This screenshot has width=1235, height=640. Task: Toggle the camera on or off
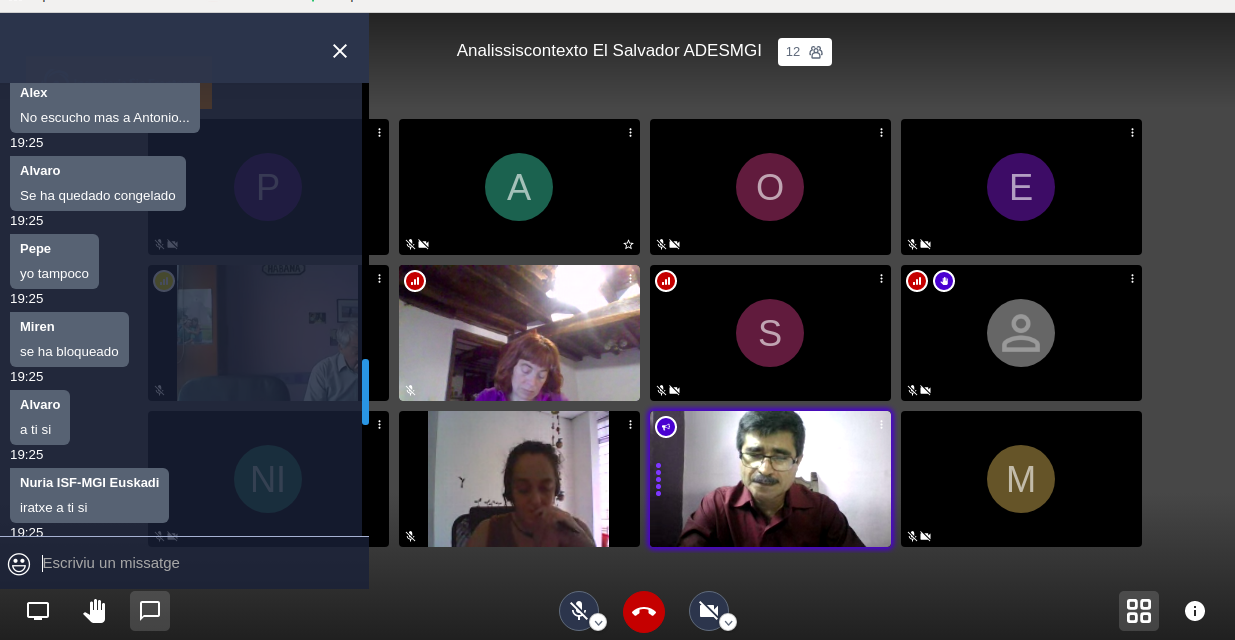point(708,610)
